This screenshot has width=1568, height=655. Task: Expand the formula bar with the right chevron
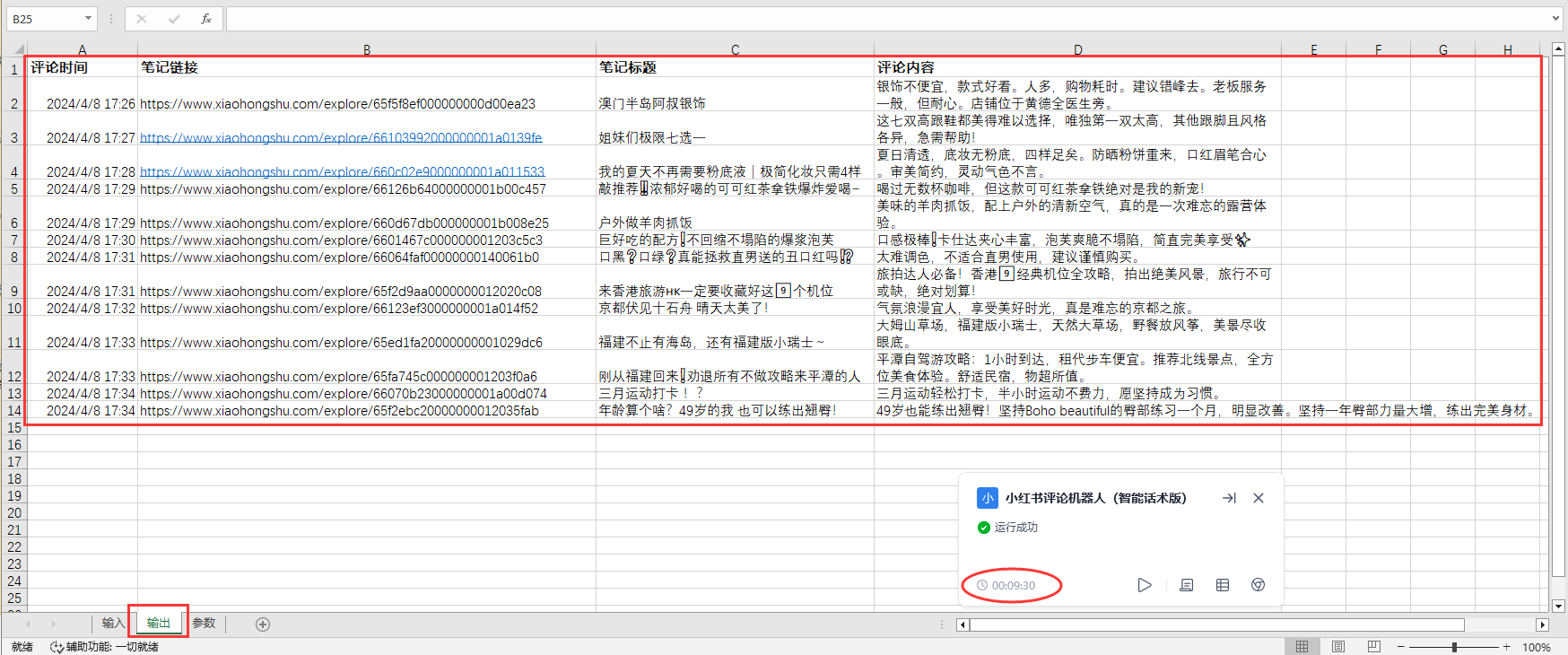click(x=1556, y=18)
